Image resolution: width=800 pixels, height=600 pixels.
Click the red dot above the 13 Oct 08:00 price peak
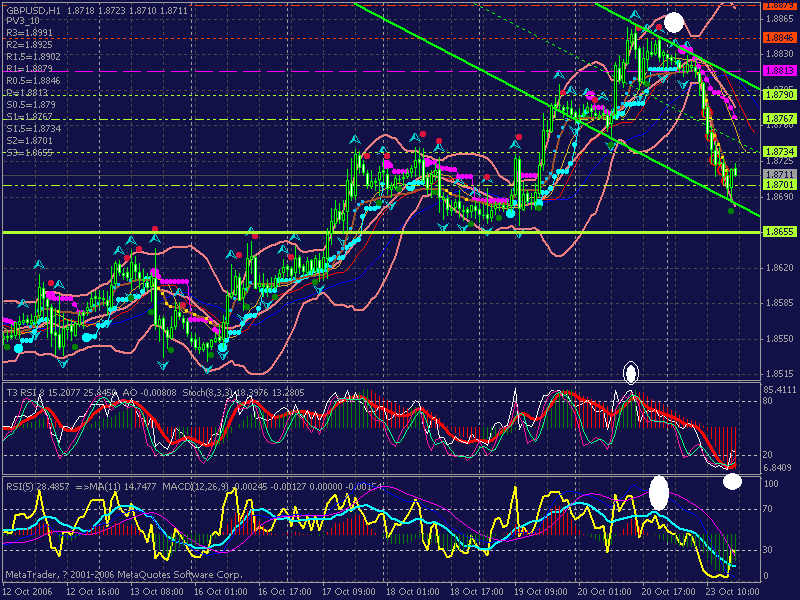pos(155,229)
